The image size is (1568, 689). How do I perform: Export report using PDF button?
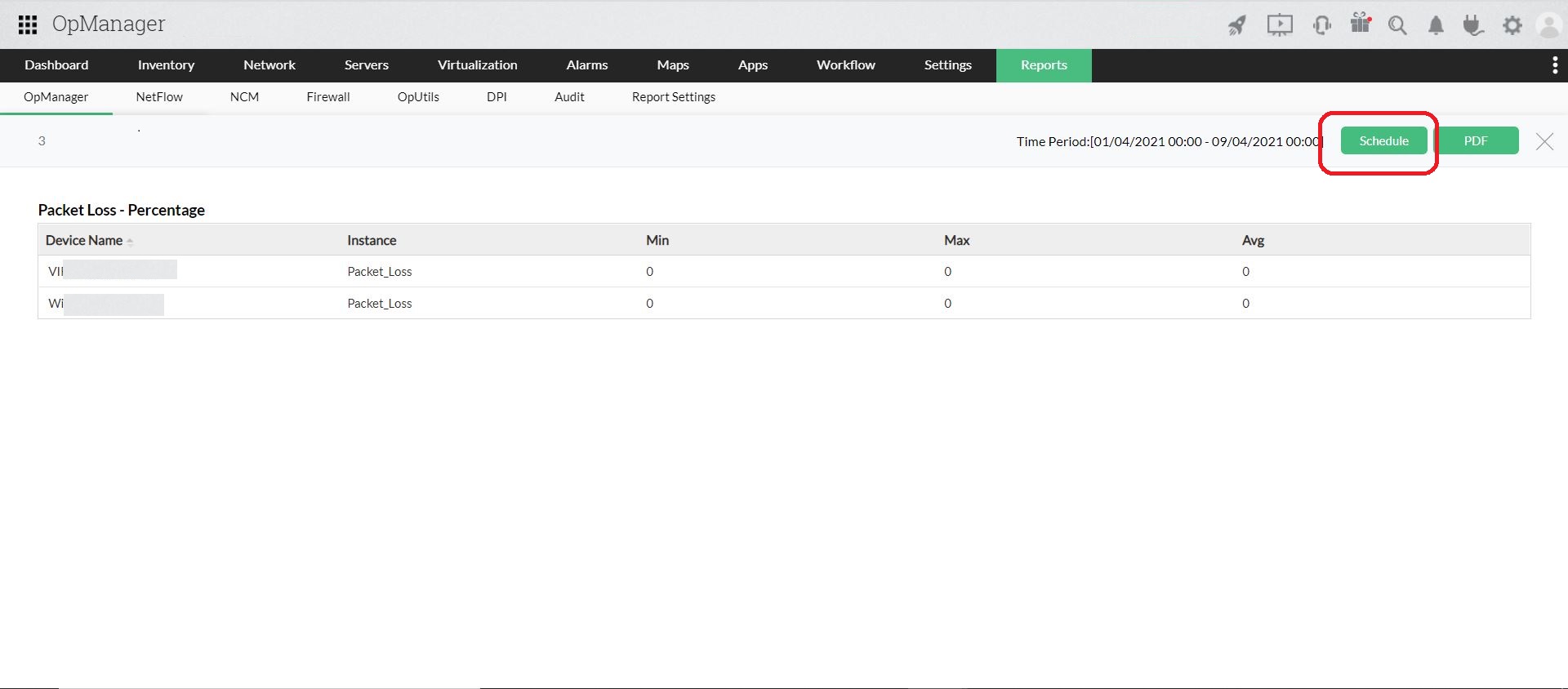(x=1476, y=140)
